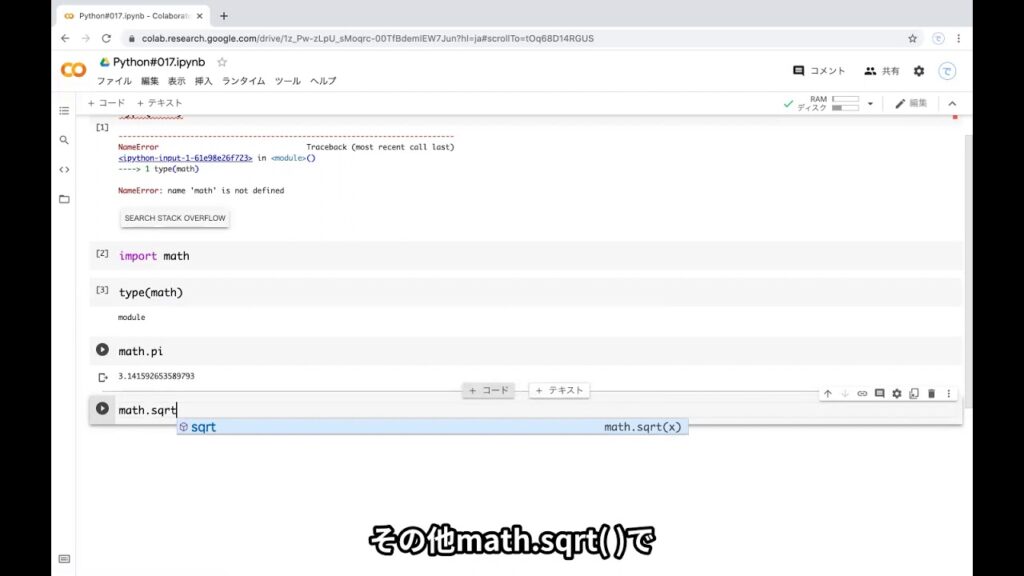Delete the current cell via trash icon

coord(931,393)
